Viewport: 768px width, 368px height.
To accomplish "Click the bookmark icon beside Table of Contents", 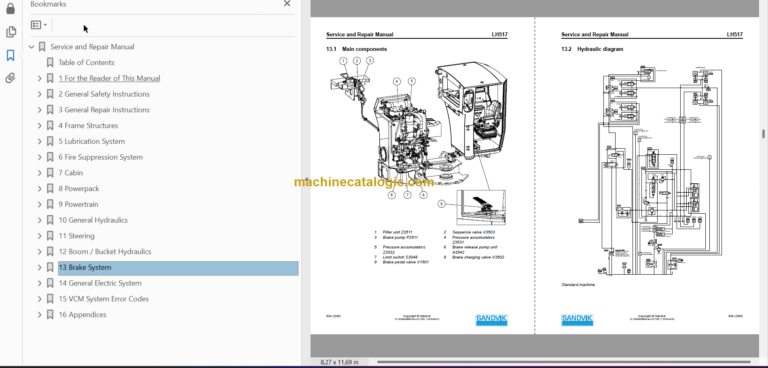I will (x=50, y=63).
